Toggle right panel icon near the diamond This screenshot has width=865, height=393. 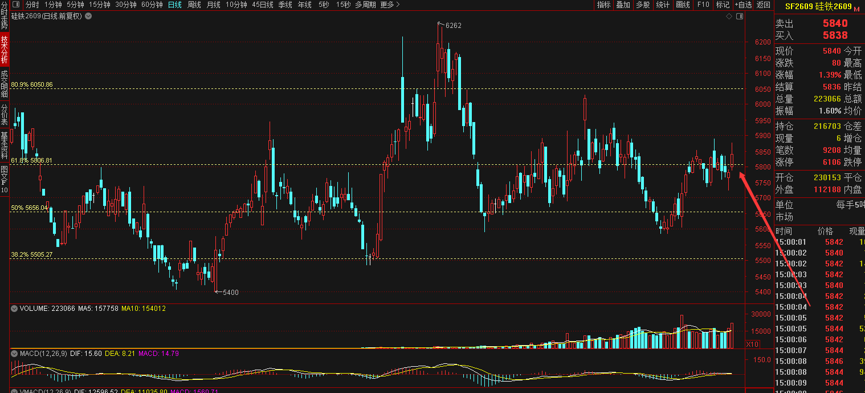(x=739, y=17)
